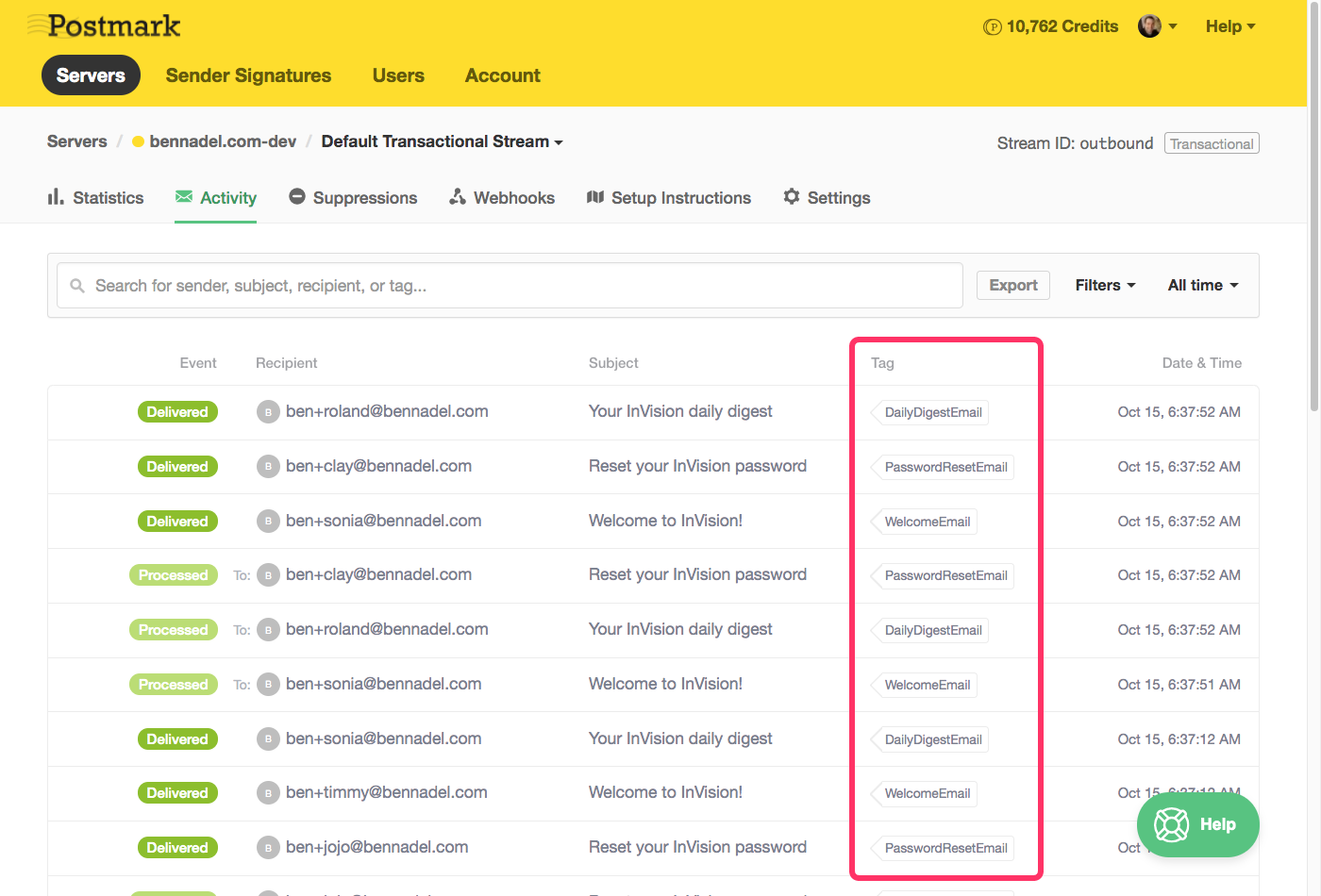Click the credits coin icon
Viewport: 1321px width, 896px height.
[992, 27]
